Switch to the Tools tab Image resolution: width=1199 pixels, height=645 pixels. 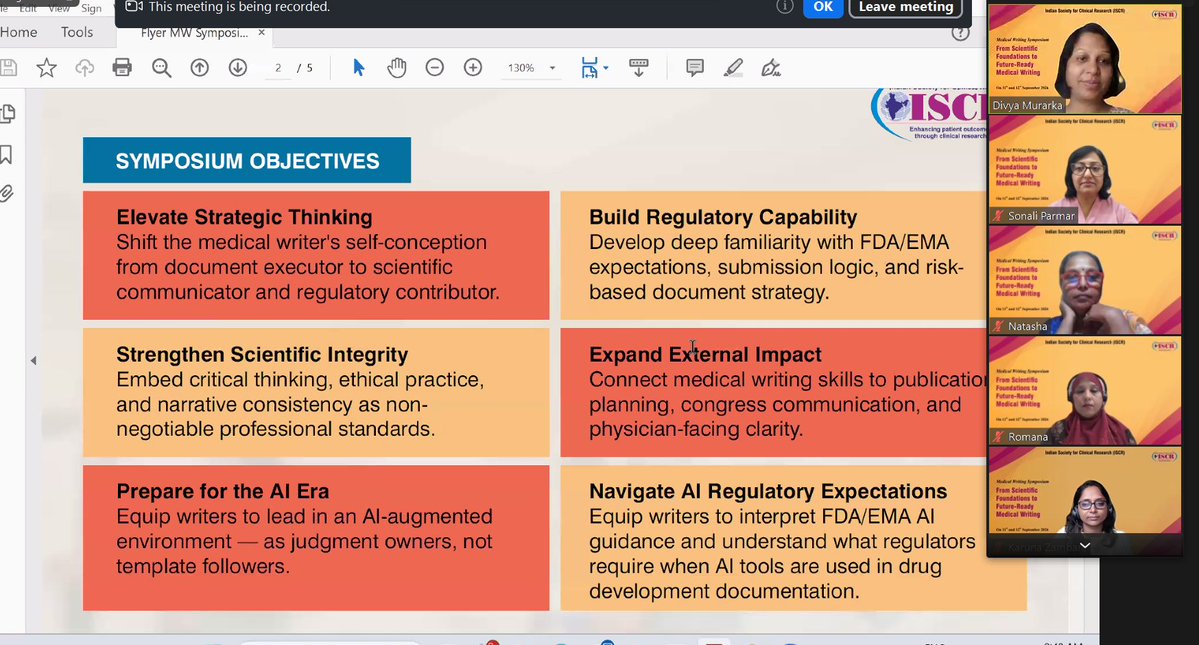[x=76, y=32]
